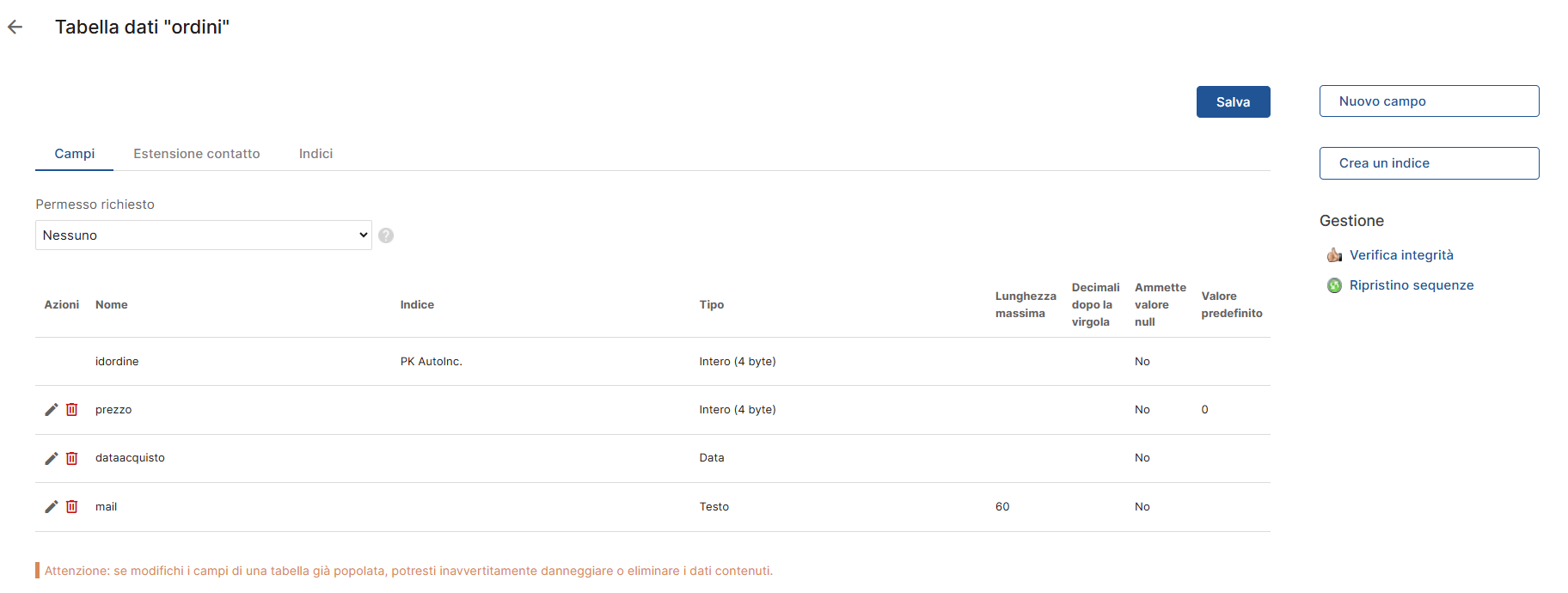Open the Verifica integrità link
The height and width of the screenshot is (593, 1568).
[1401, 255]
